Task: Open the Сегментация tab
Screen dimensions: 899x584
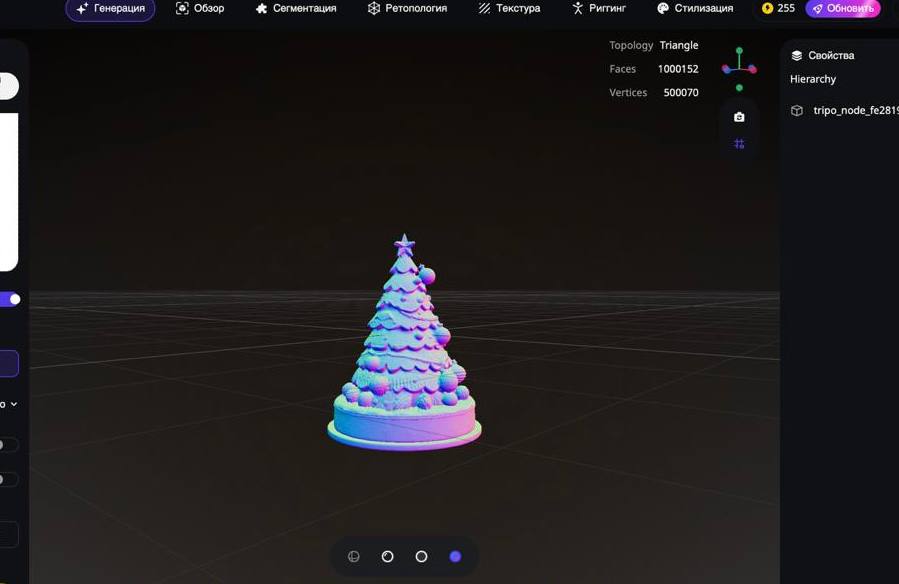Action: point(296,9)
